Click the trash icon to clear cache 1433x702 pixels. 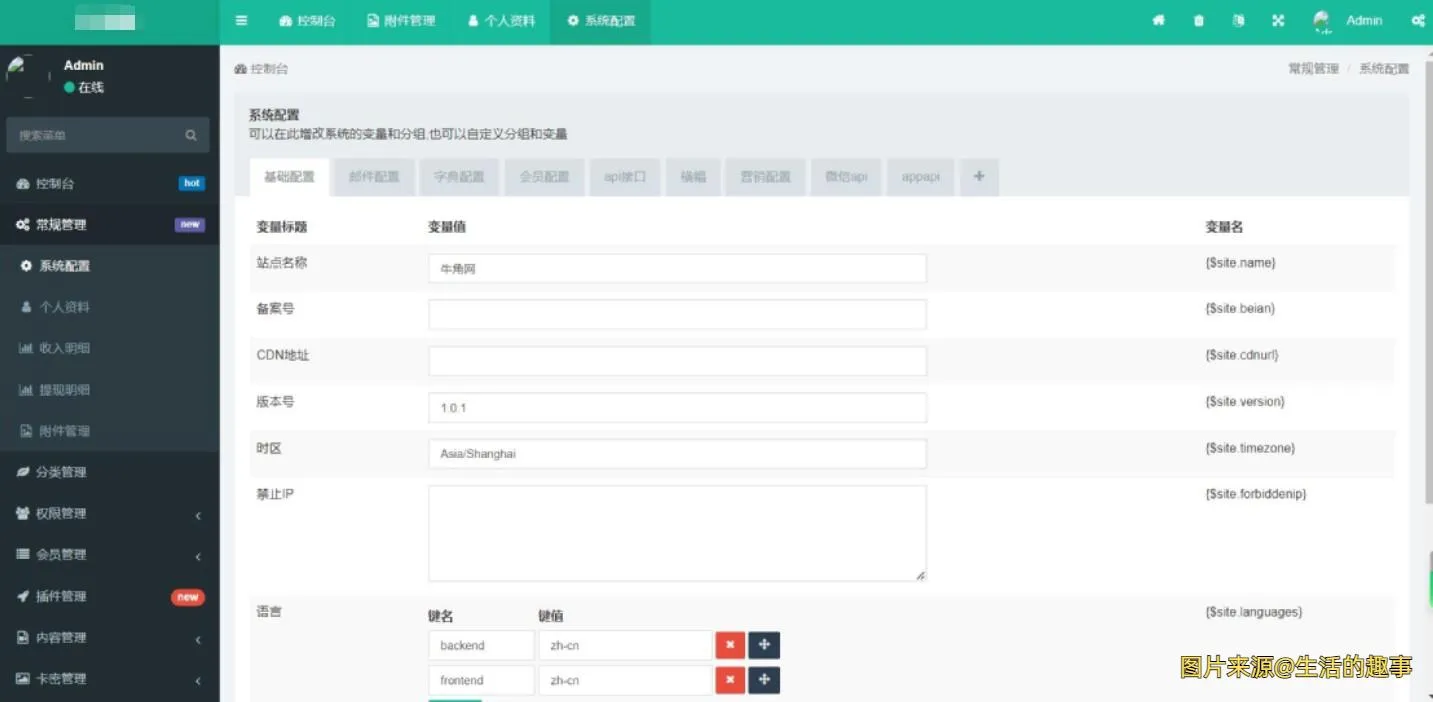tap(1198, 20)
